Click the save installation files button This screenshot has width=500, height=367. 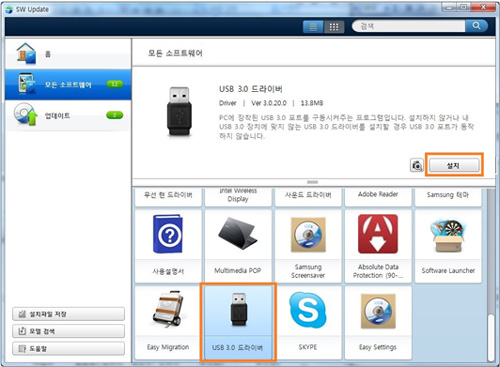[68, 314]
